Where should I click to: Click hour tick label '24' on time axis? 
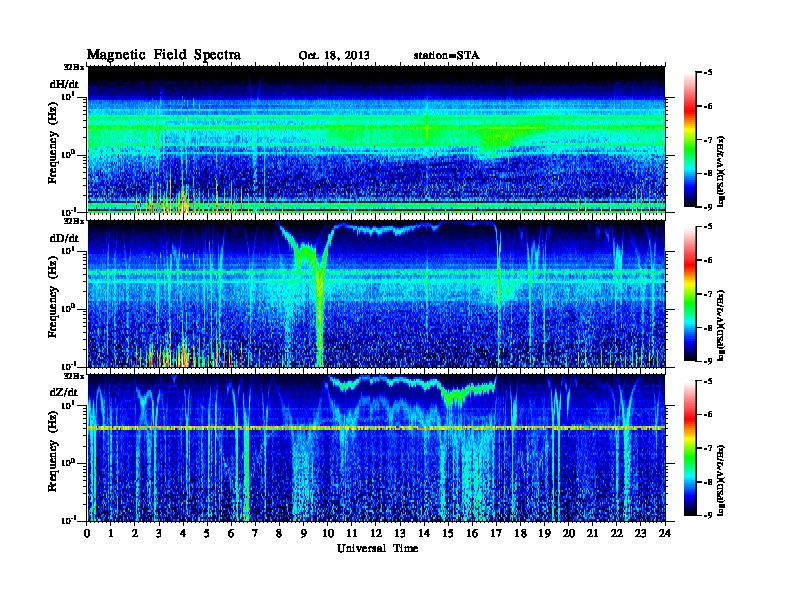coord(665,533)
